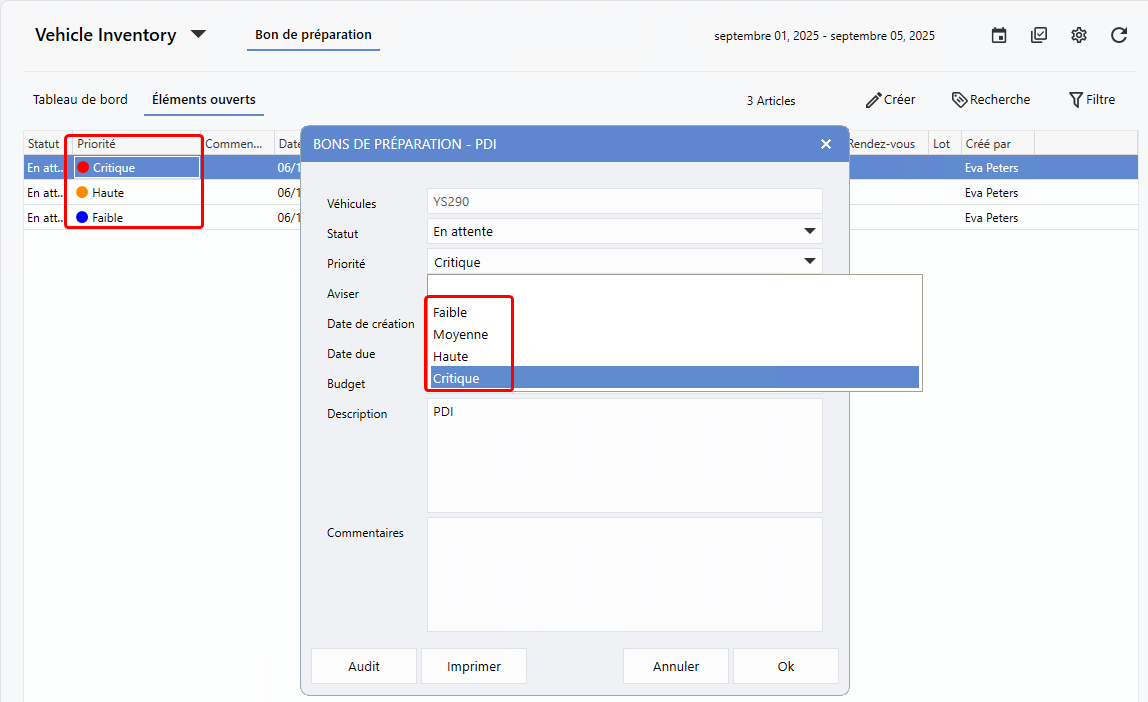Open the calendar date picker icon
1148x702 pixels.
(x=998, y=35)
